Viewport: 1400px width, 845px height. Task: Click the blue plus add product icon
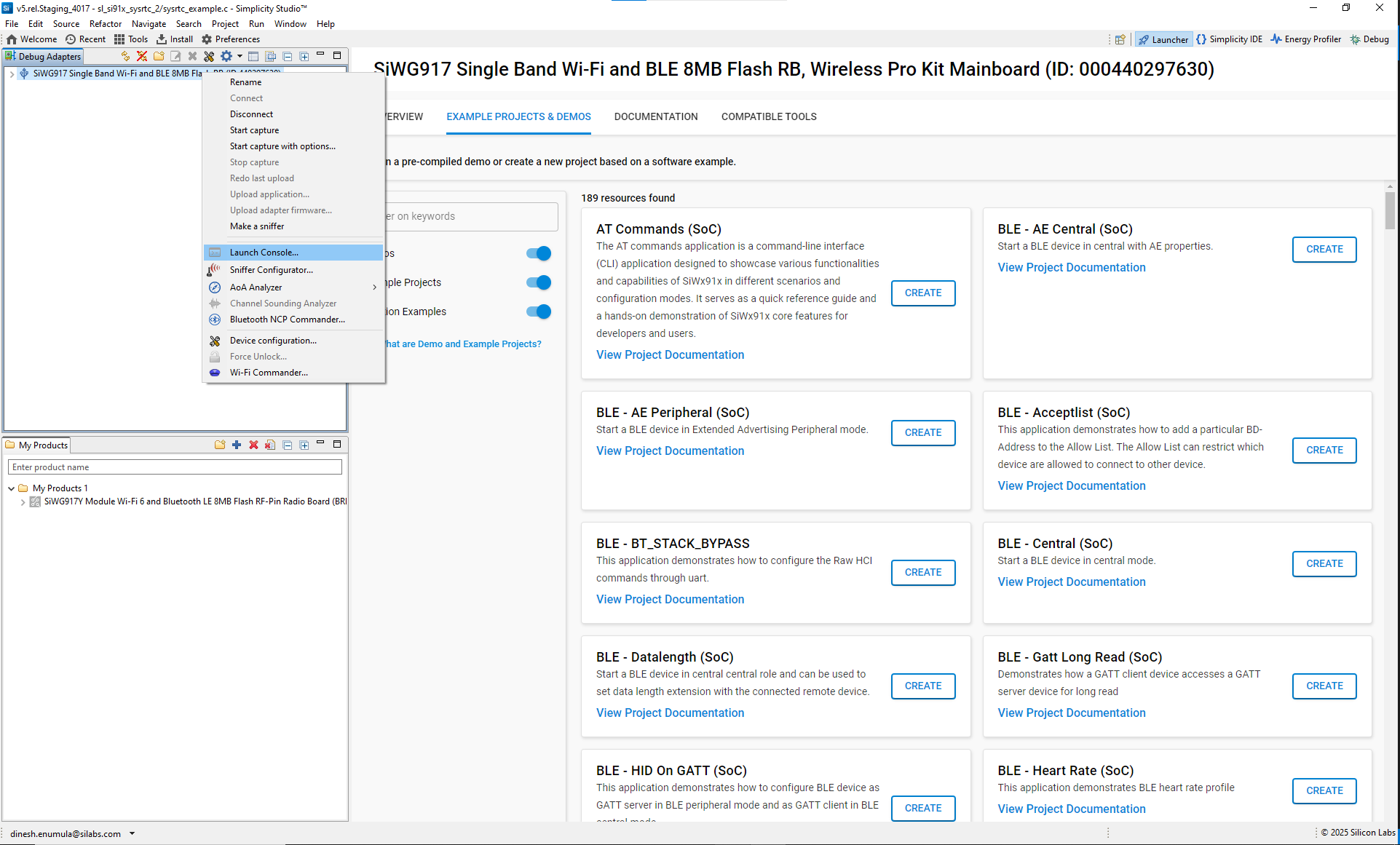click(237, 445)
